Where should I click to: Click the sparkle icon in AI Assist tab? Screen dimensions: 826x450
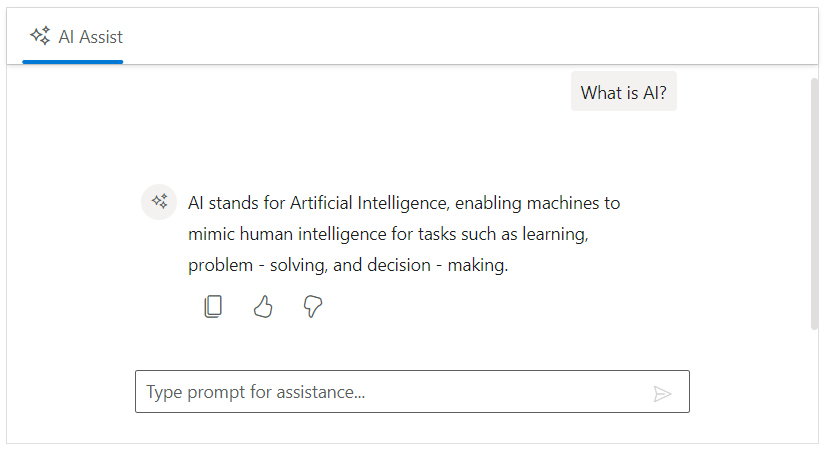click(40, 36)
